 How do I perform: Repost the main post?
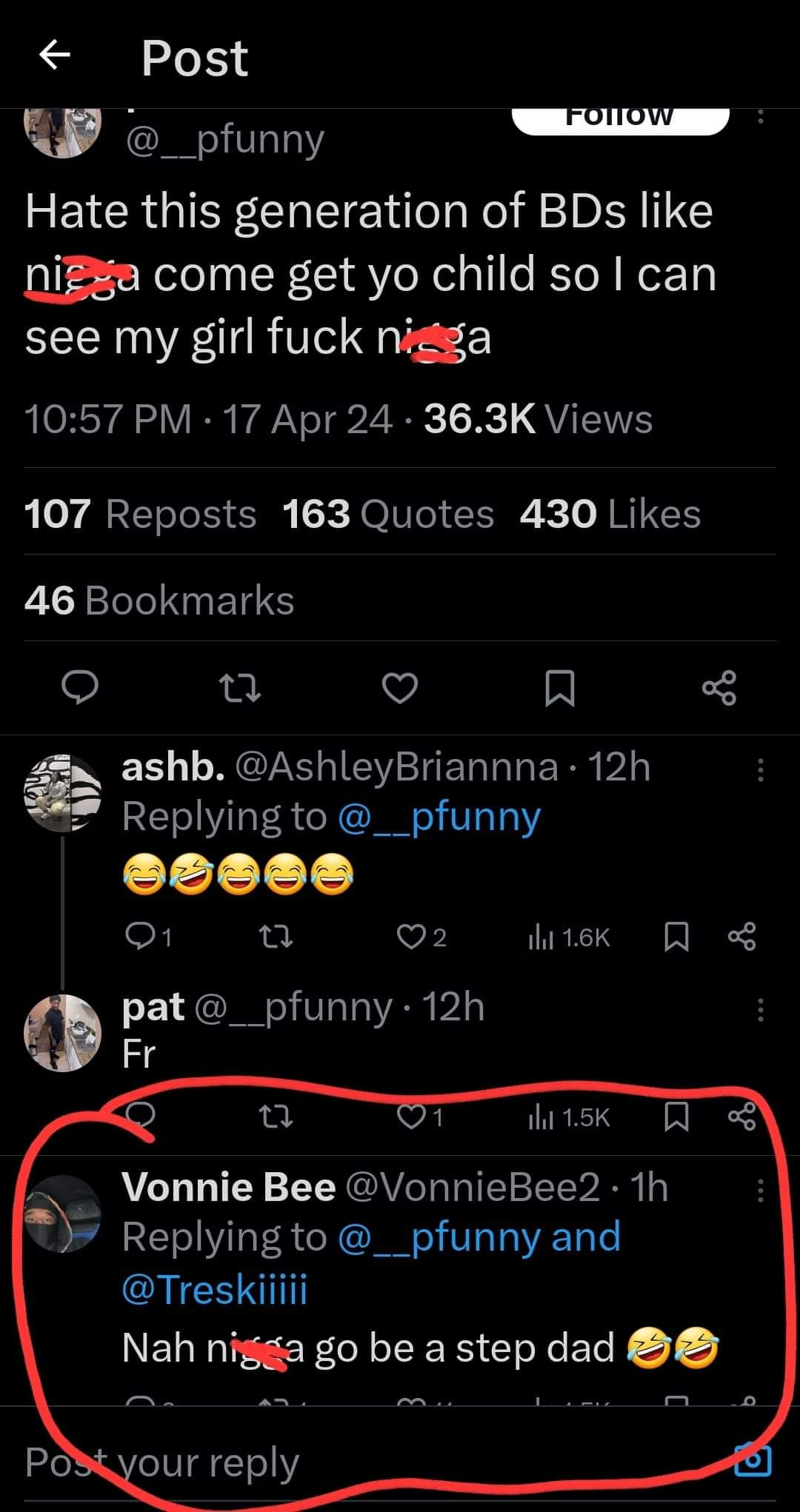pyautogui.click(x=241, y=688)
